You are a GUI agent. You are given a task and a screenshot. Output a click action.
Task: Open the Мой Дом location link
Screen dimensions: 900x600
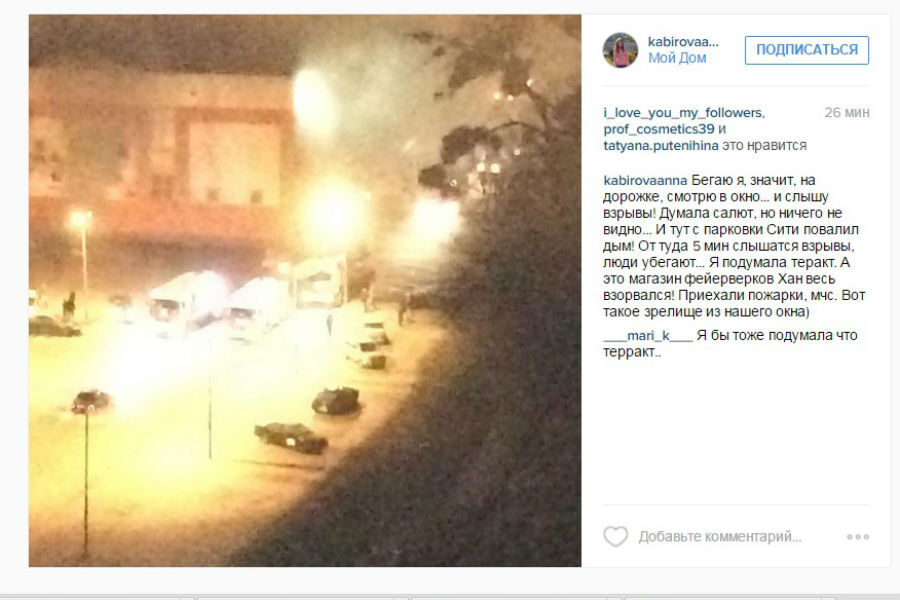coord(677,58)
